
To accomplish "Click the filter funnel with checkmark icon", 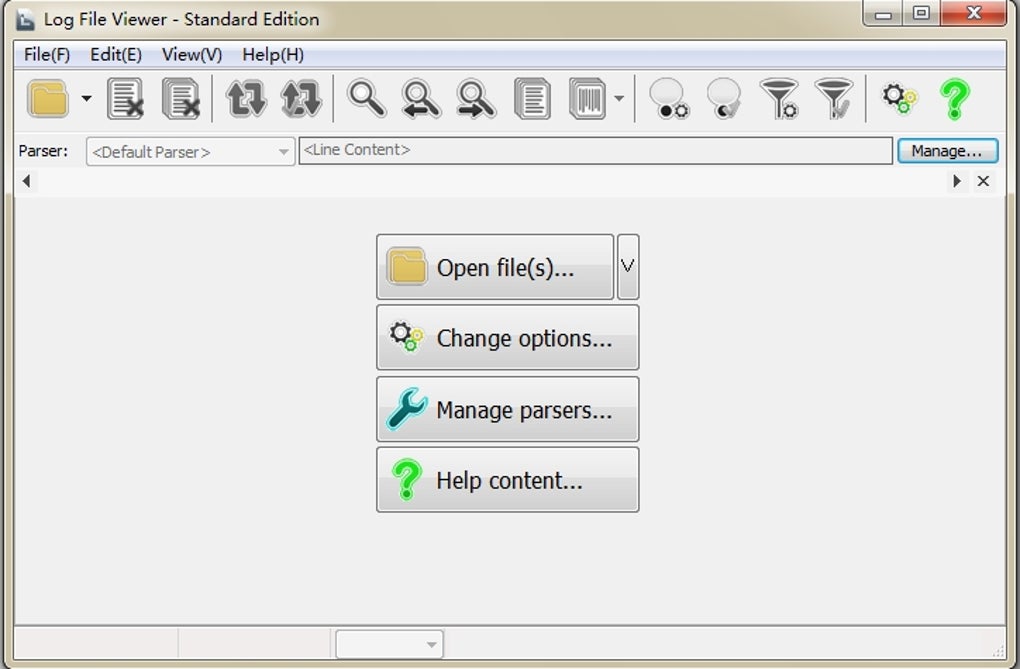I will (834, 99).
